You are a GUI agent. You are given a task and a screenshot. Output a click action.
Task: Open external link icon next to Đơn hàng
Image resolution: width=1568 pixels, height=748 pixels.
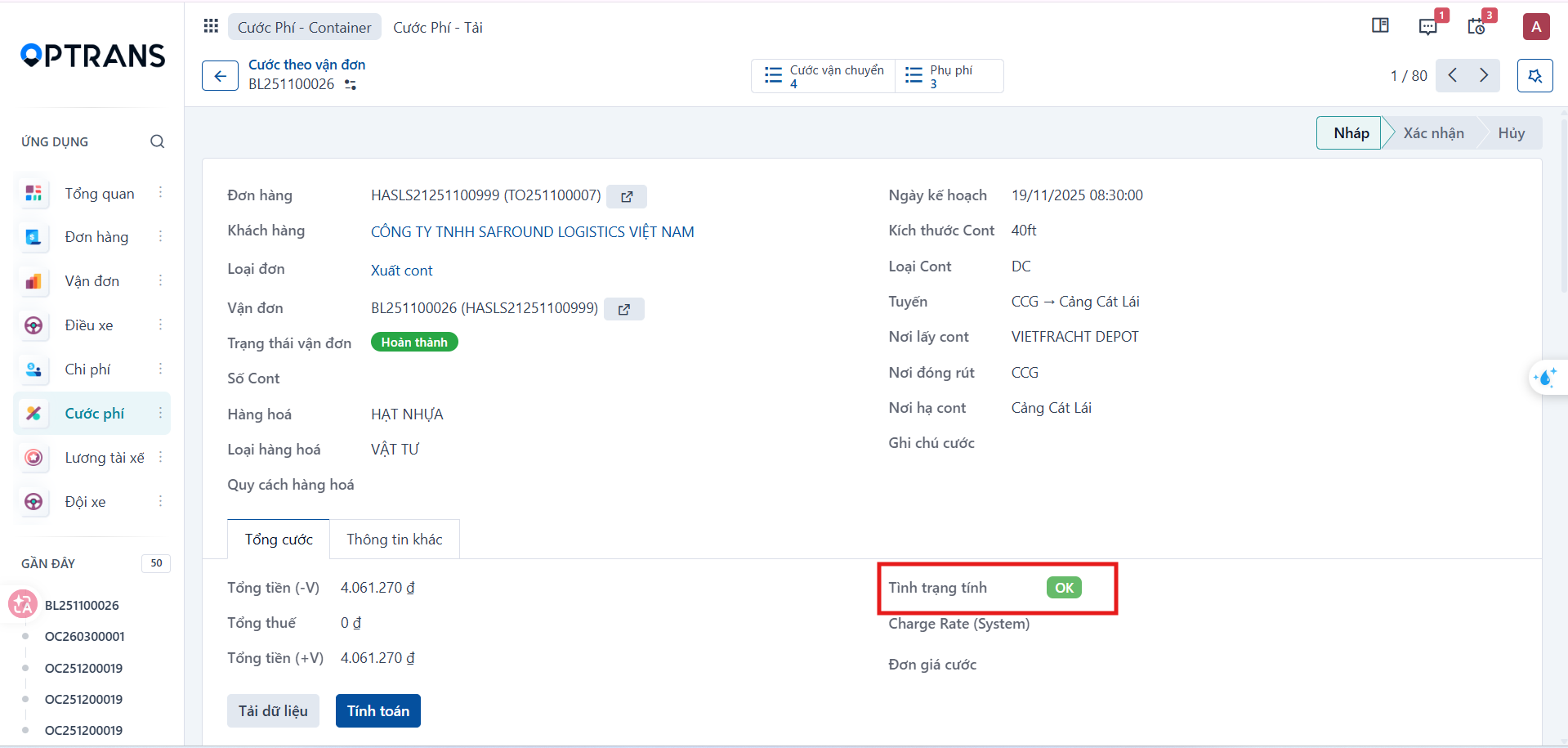(627, 196)
